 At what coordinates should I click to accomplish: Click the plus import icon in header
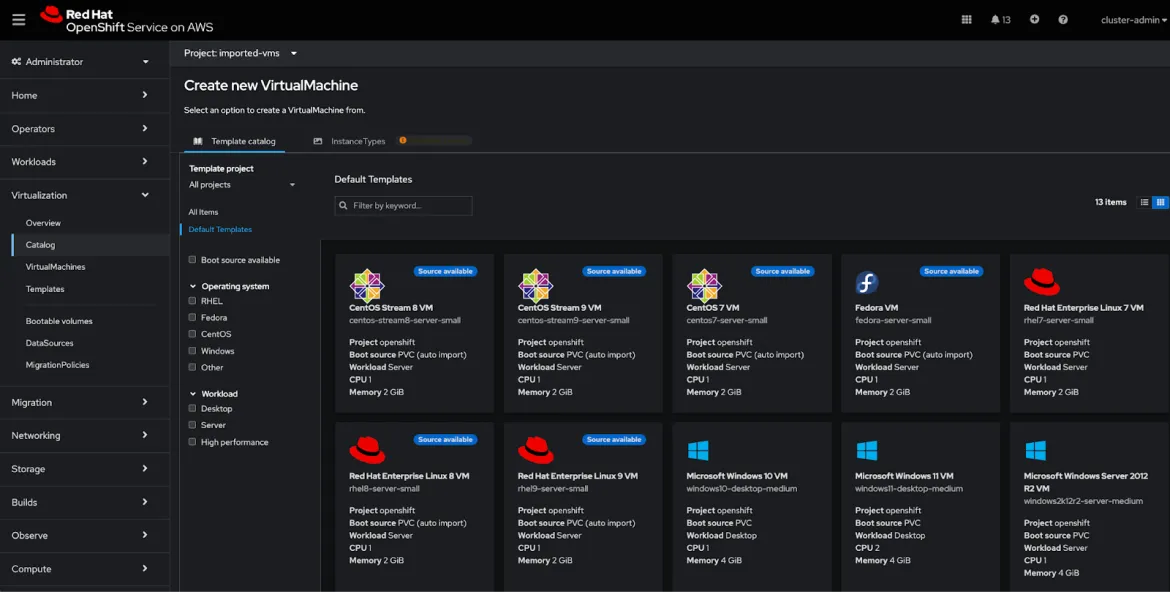click(1034, 20)
